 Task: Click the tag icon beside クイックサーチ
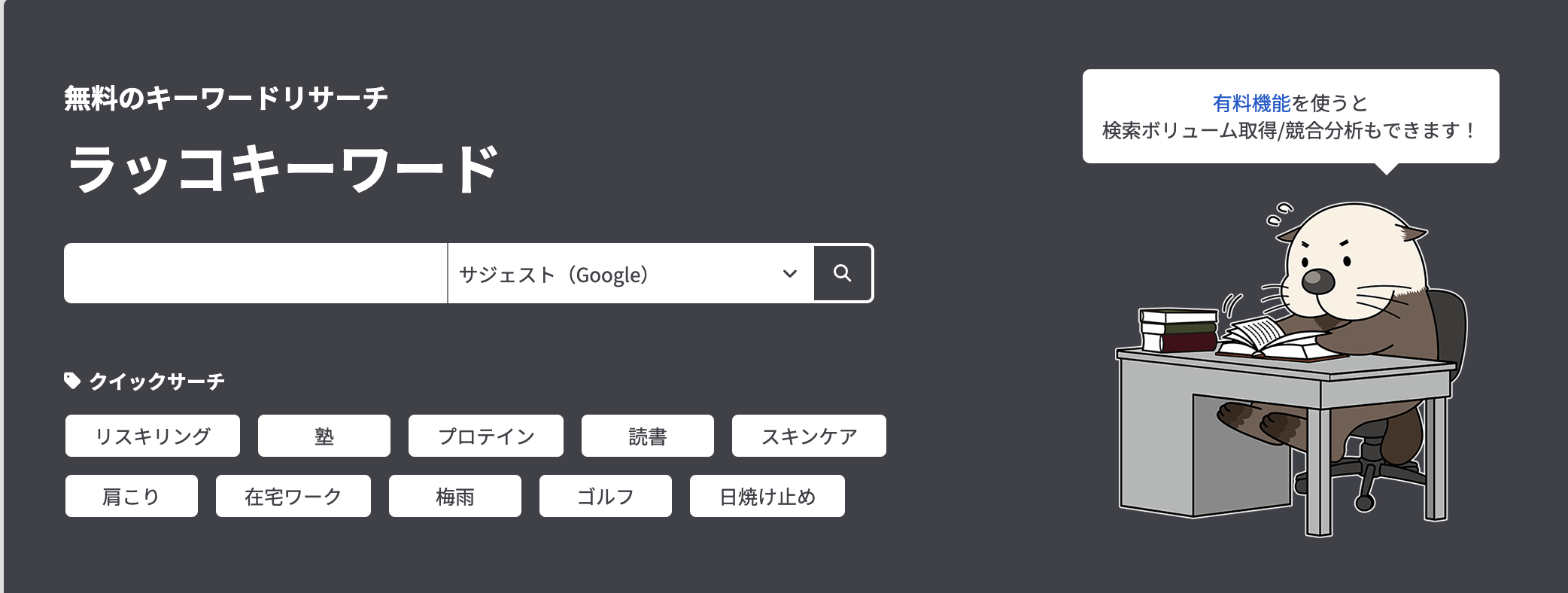coord(72,381)
